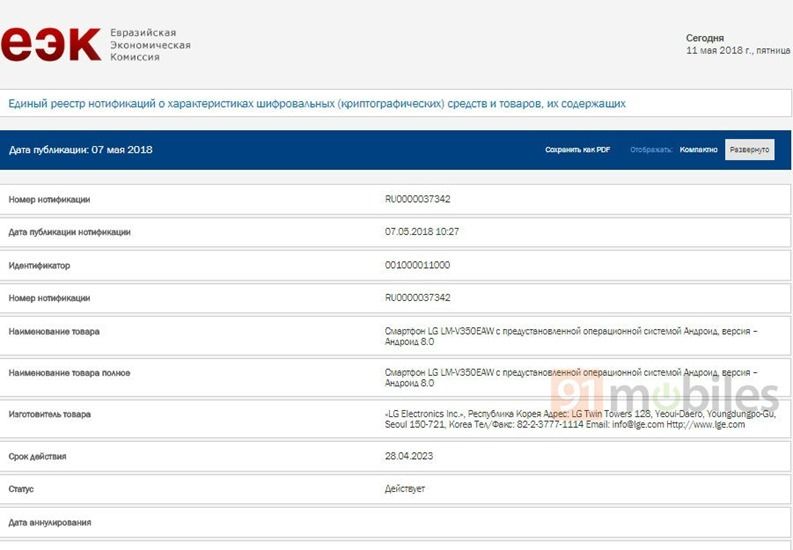Click the Идентификатор label
The image size is (793, 550).
click(39, 265)
